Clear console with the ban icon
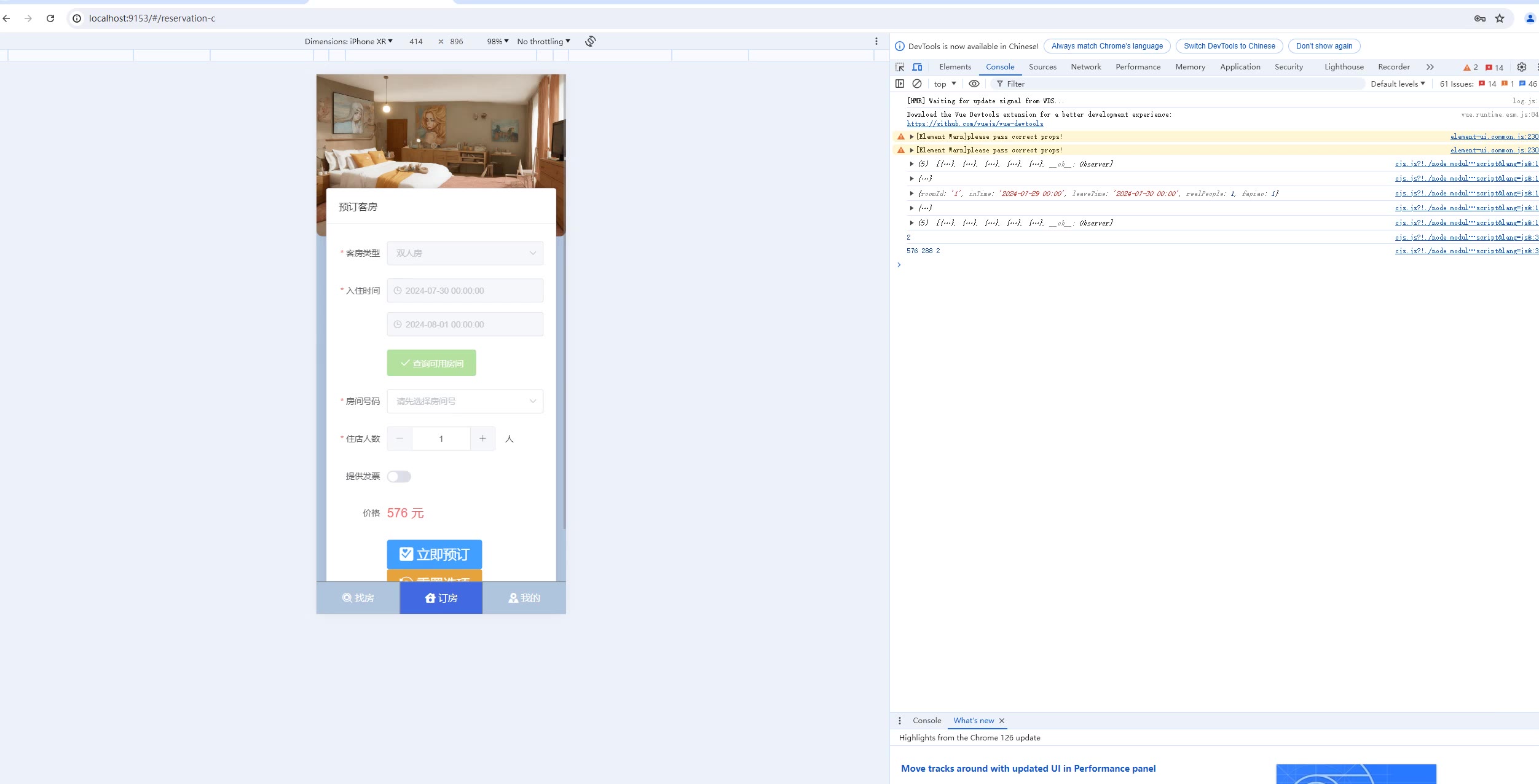This screenshot has width=1539, height=784. point(917,84)
